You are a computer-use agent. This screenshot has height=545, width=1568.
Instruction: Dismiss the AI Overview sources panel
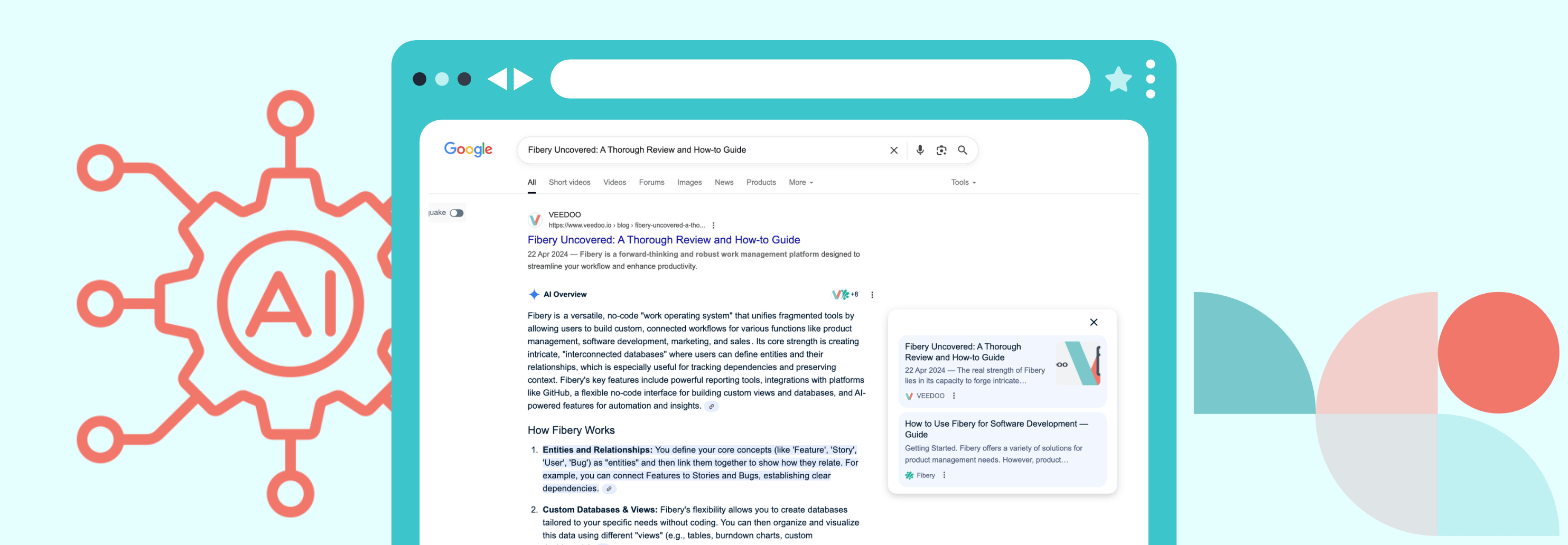[1093, 322]
